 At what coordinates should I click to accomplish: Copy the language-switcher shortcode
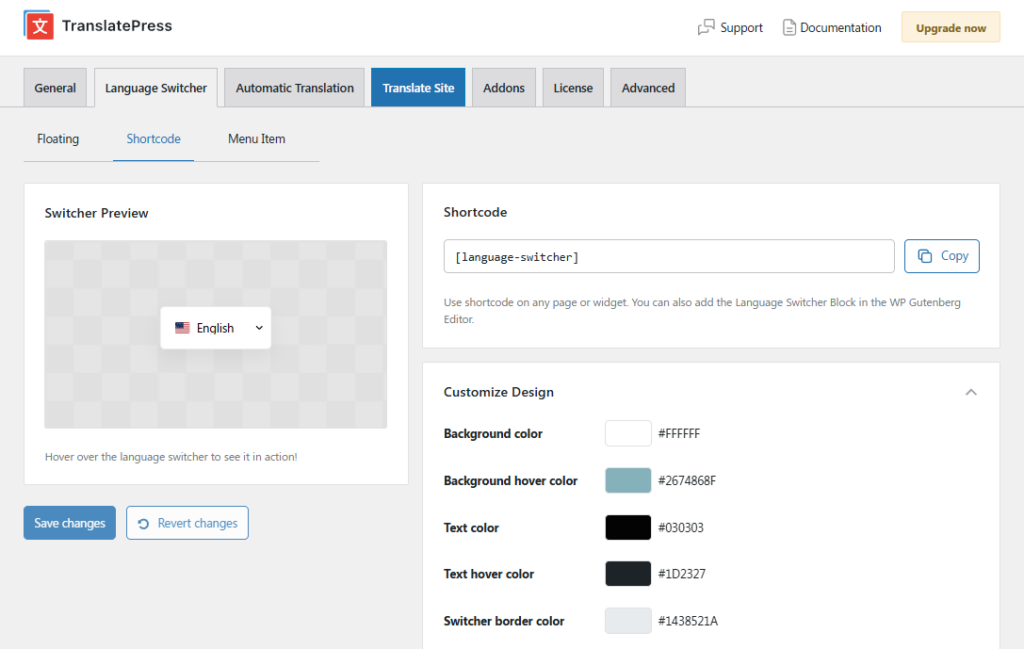coord(942,256)
